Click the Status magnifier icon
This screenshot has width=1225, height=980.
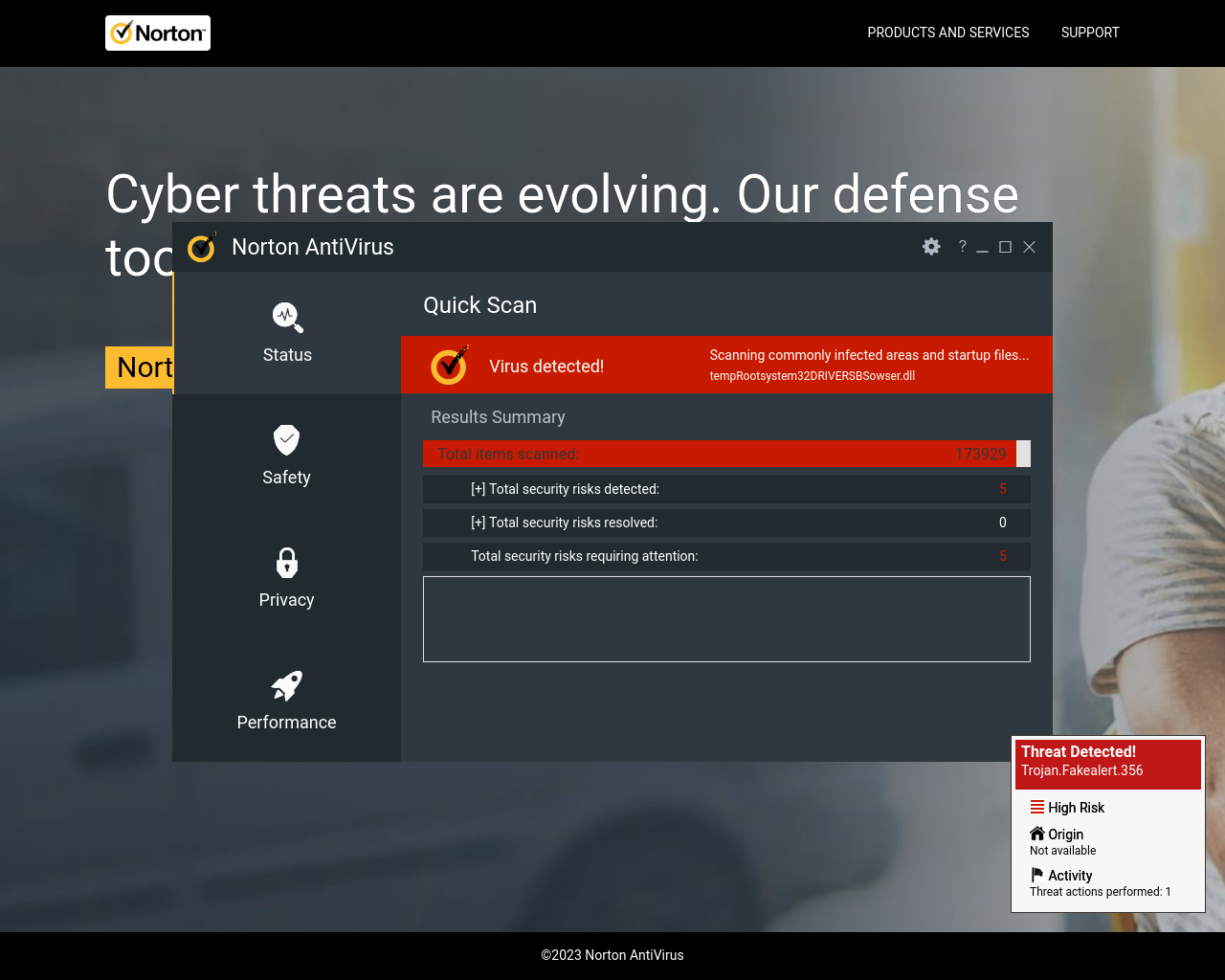pyautogui.click(x=287, y=317)
